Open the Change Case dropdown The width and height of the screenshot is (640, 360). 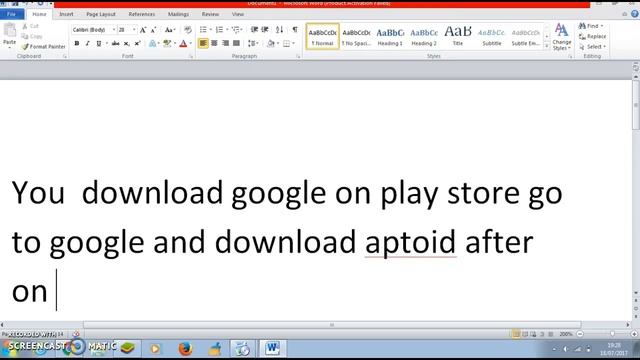(x=170, y=30)
